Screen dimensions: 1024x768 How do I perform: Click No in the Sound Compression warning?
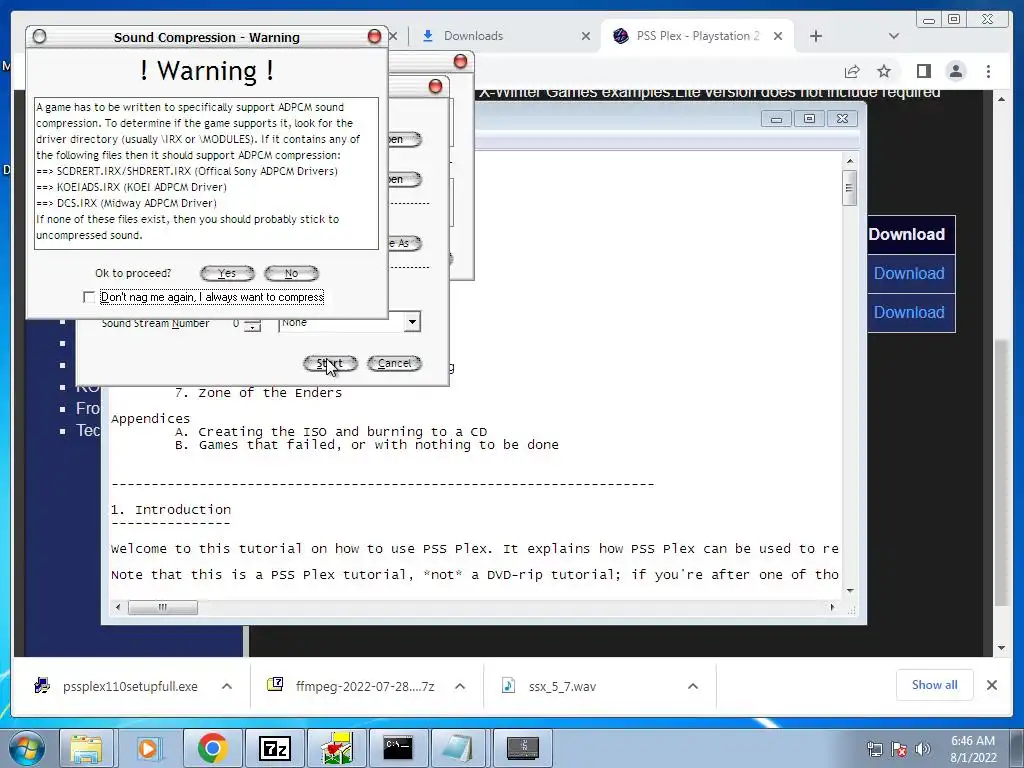point(291,273)
